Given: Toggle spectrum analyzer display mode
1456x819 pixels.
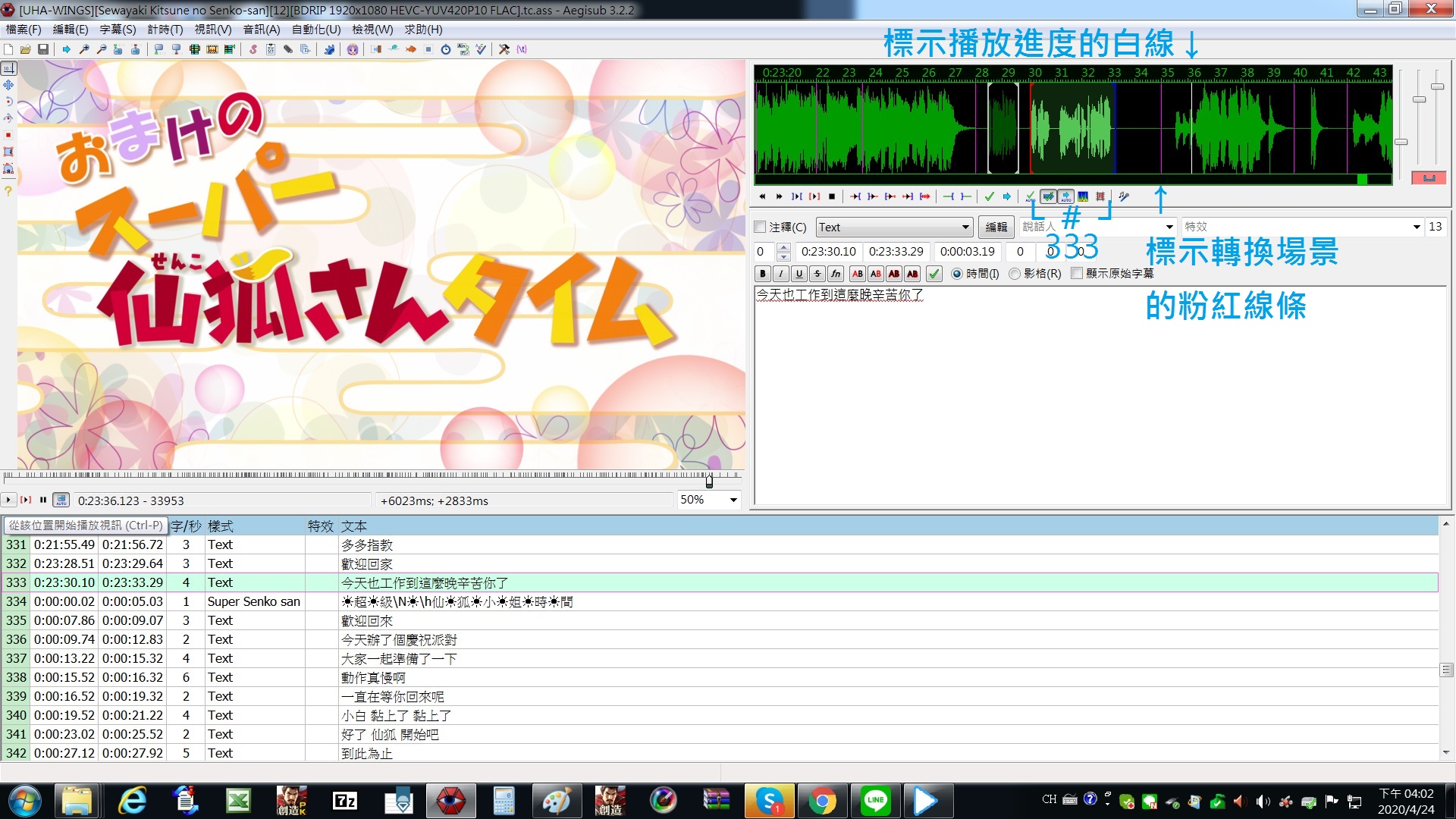Looking at the screenshot, I should click(x=1083, y=196).
